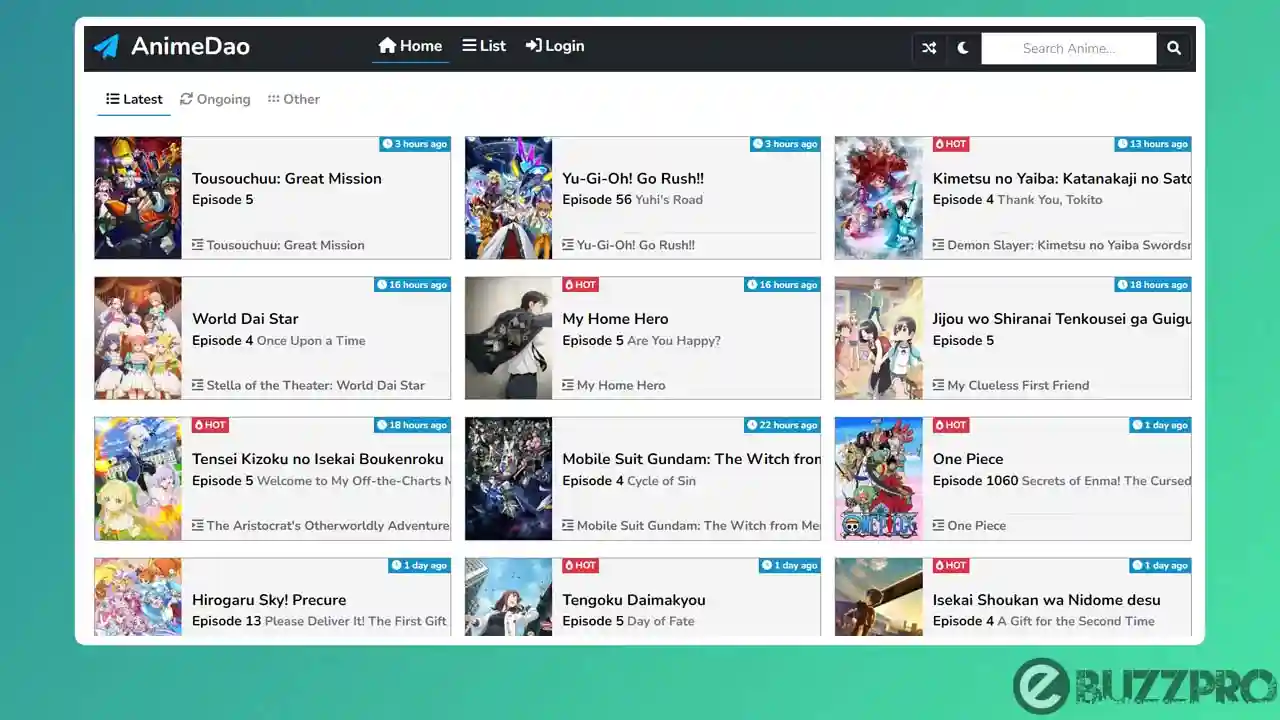The width and height of the screenshot is (1280, 720).
Task: Open the random anime shuffle icon
Action: point(929,48)
